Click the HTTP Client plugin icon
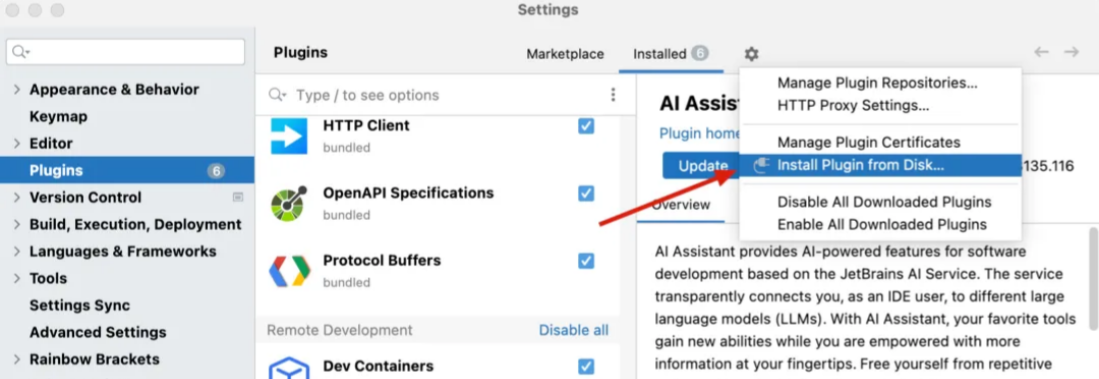 click(x=289, y=136)
